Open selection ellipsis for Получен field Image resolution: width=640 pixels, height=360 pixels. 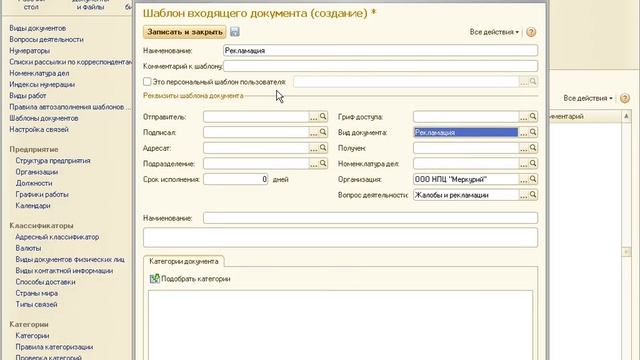coord(523,148)
